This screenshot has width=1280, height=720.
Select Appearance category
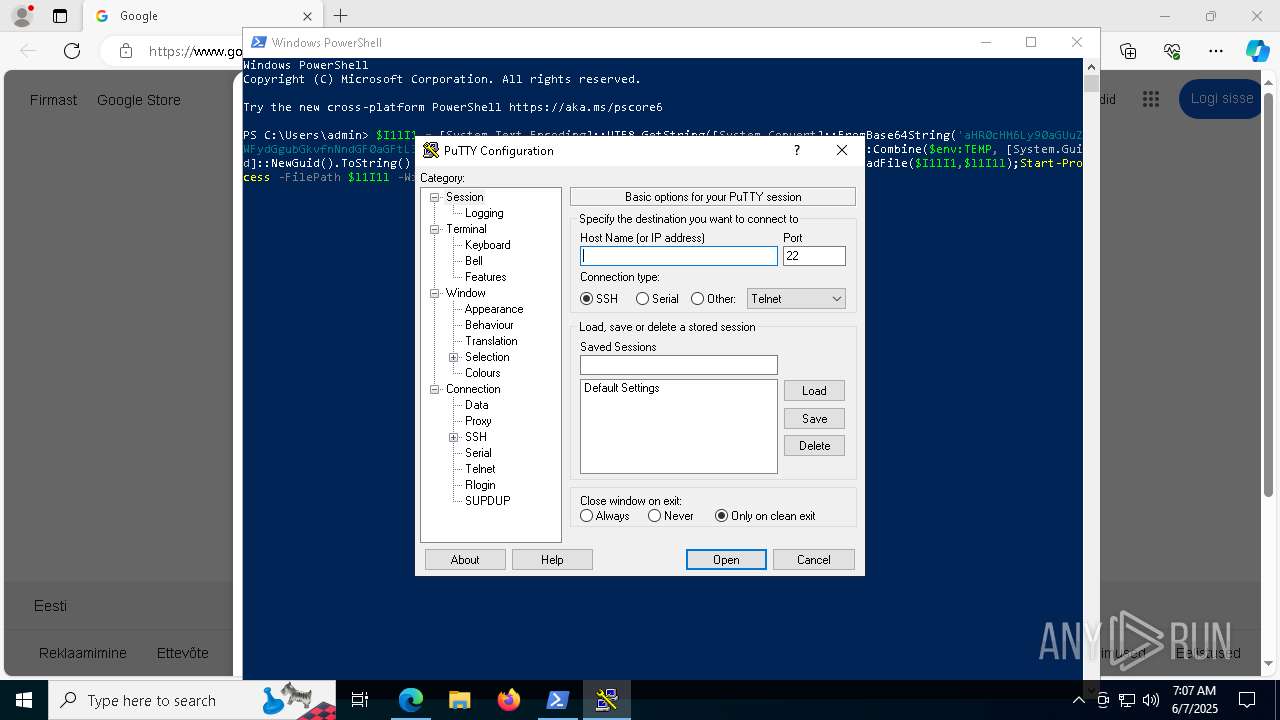point(494,309)
